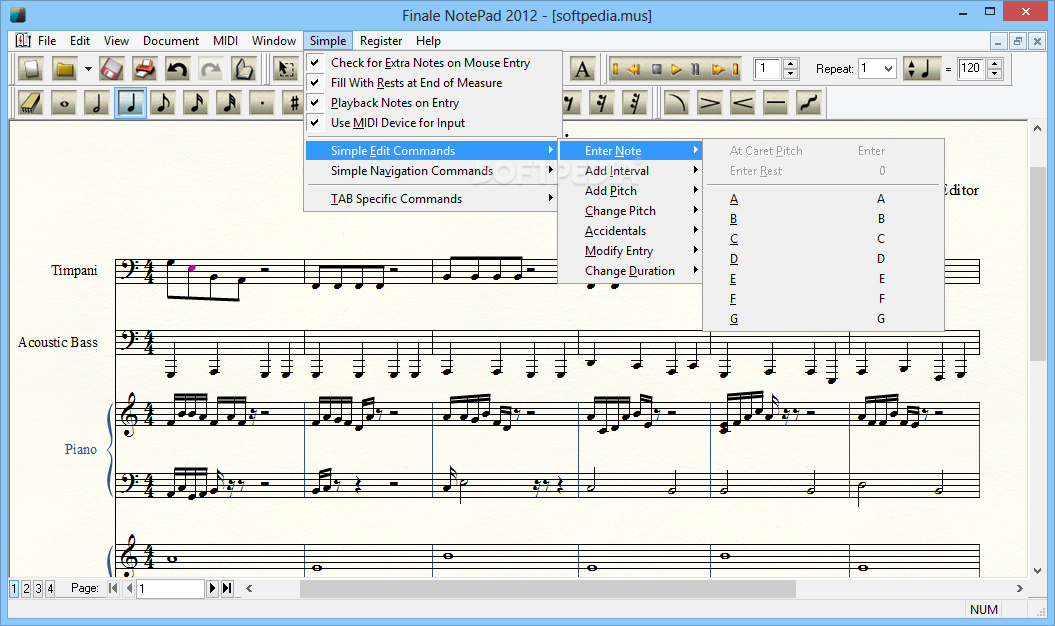Open the Change Duration submenu
Viewport: 1055px width, 626px height.
[x=630, y=271]
